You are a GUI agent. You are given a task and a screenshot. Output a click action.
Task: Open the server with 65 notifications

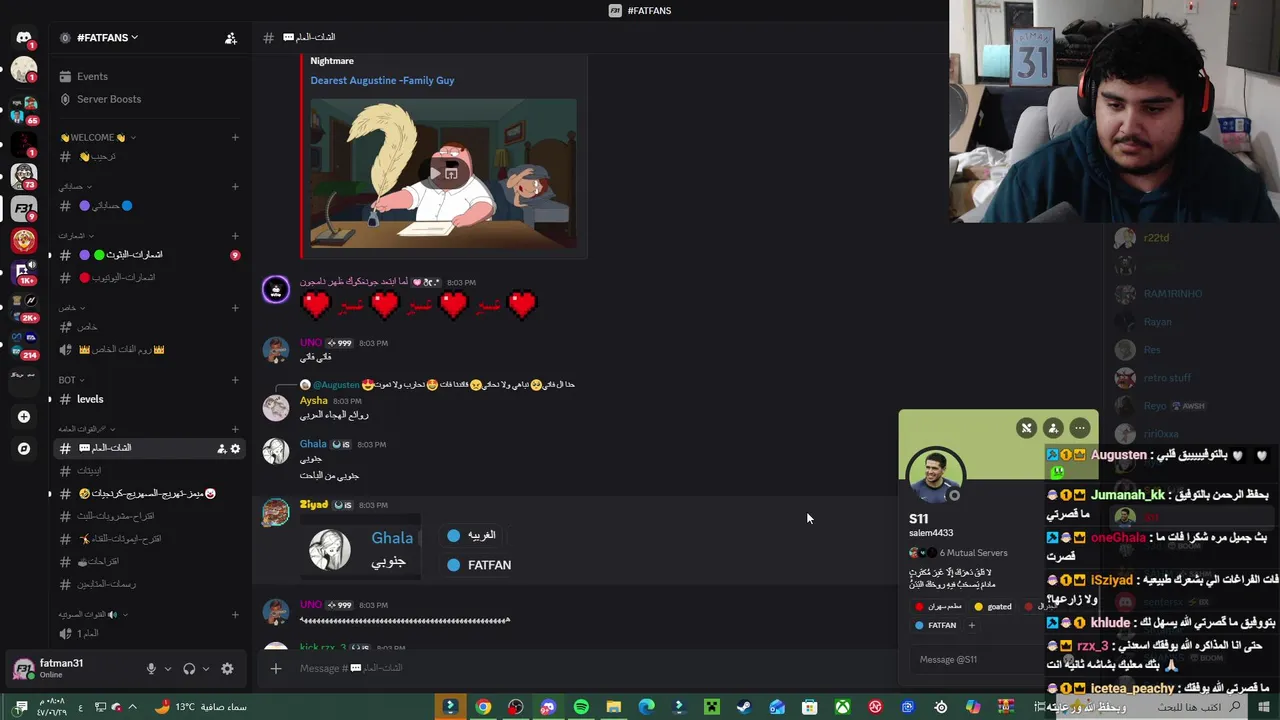click(24, 108)
